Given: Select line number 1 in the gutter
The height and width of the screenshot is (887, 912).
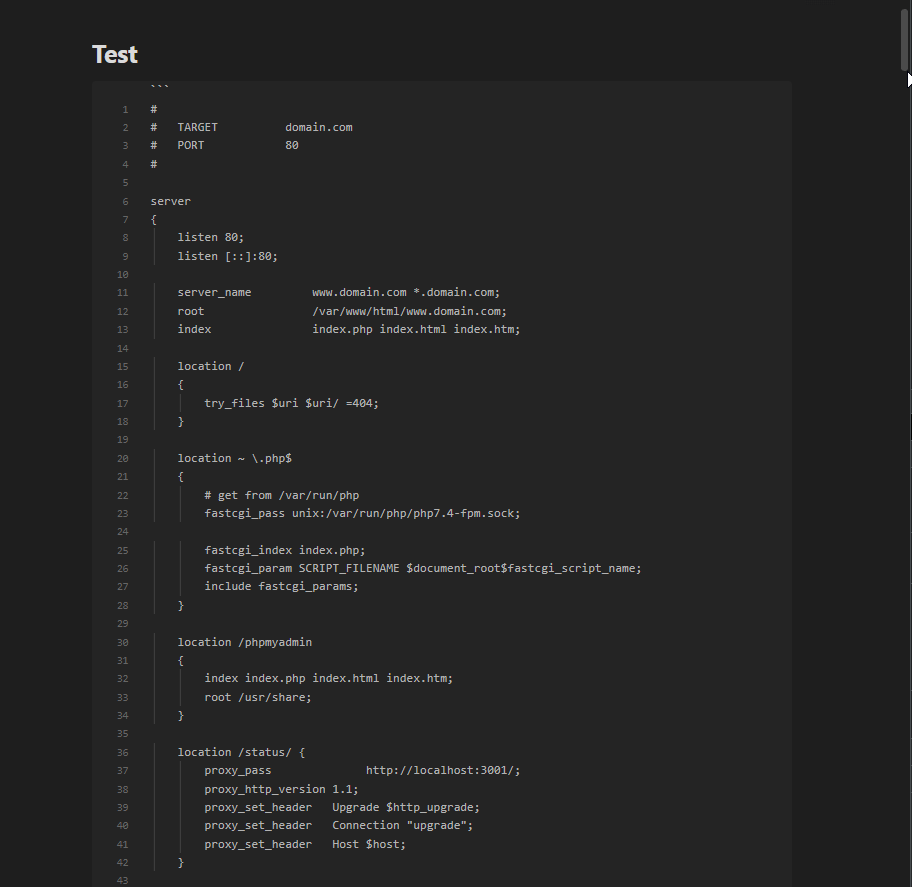Looking at the screenshot, I should pyautogui.click(x=125, y=108).
